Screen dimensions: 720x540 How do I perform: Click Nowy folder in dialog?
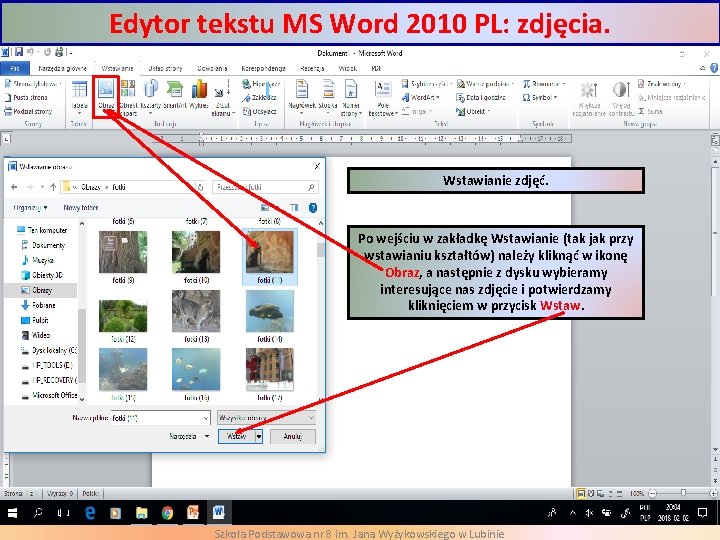[81, 208]
